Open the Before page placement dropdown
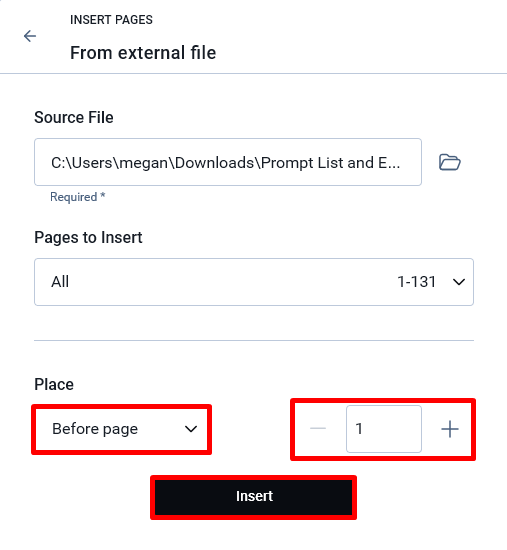The height and width of the screenshot is (550, 507). pos(121,429)
